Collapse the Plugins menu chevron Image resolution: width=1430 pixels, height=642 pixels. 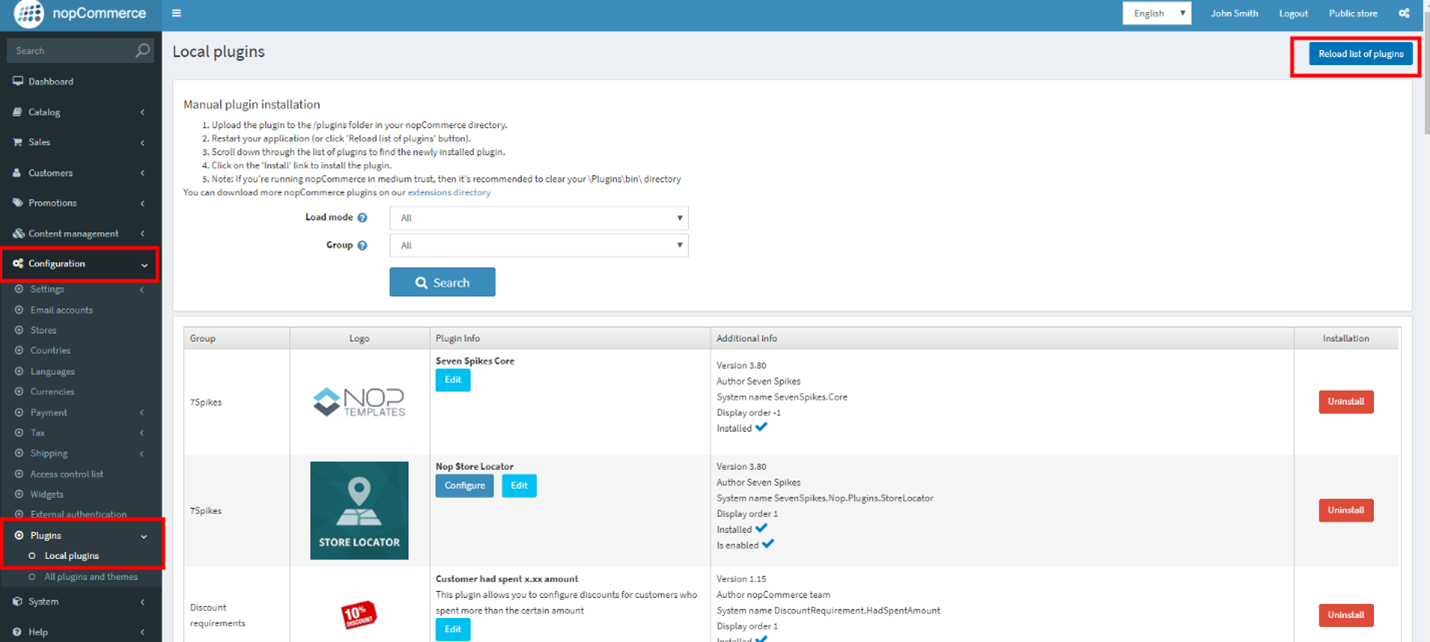point(144,537)
